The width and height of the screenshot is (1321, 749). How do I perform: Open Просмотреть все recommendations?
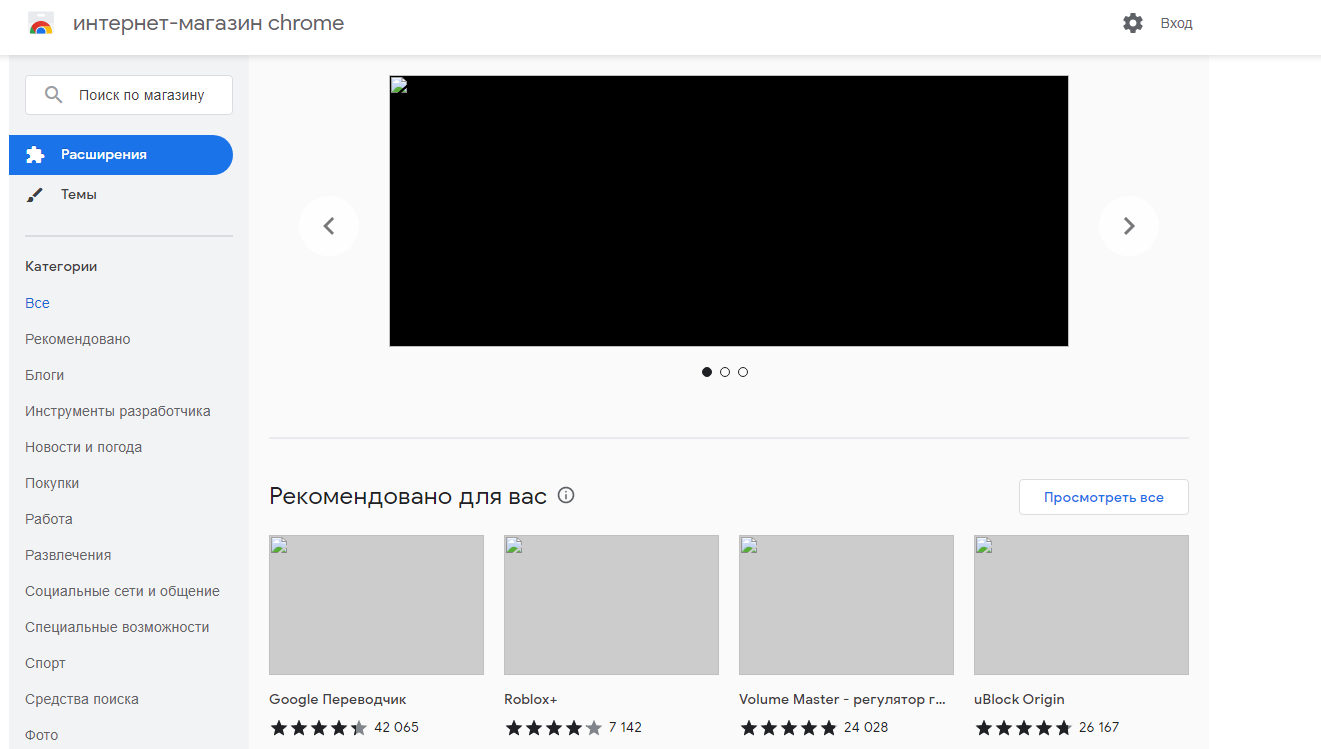[1103, 496]
